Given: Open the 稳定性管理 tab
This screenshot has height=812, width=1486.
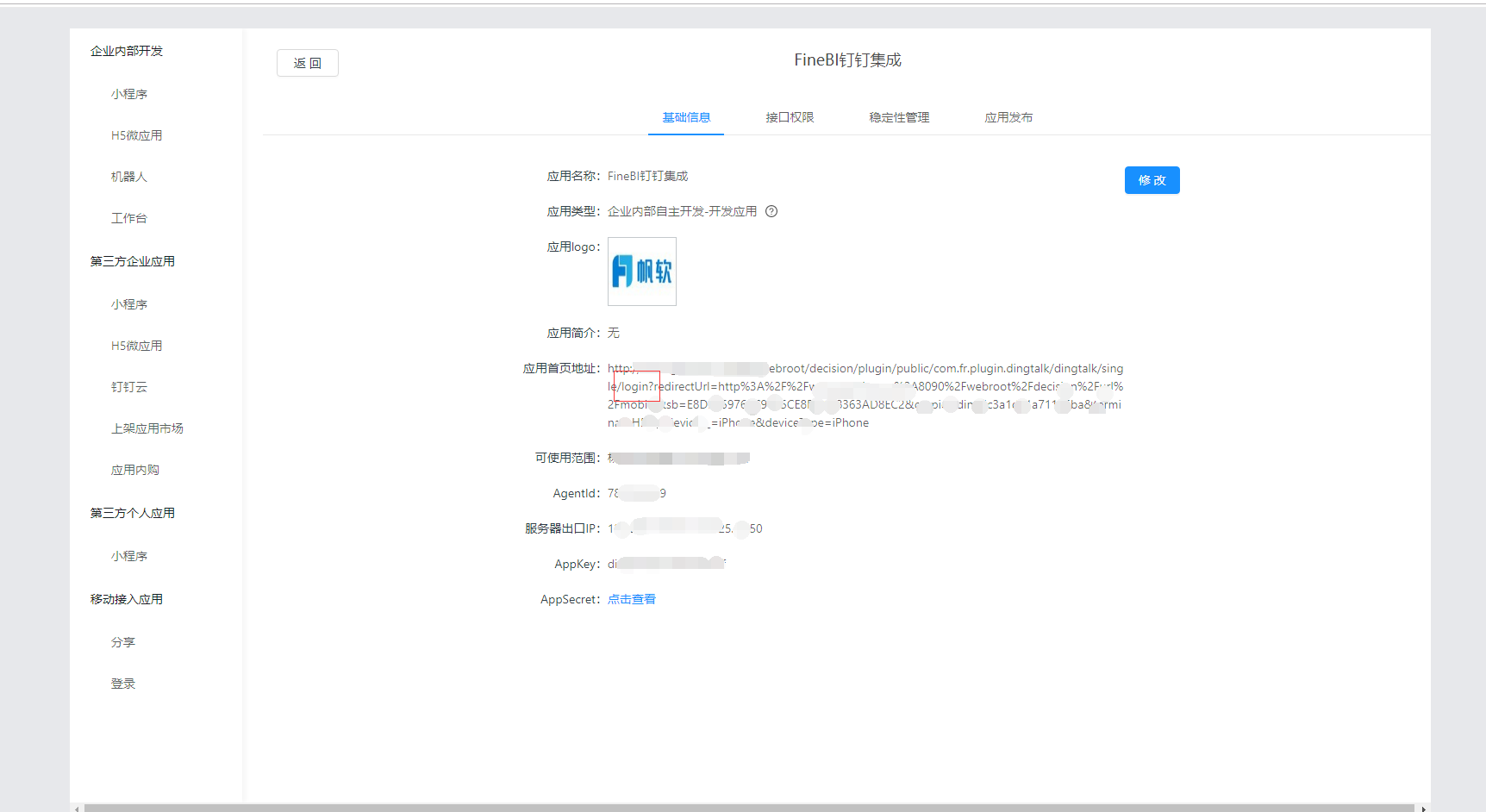Looking at the screenshot, I should [899, 117].
